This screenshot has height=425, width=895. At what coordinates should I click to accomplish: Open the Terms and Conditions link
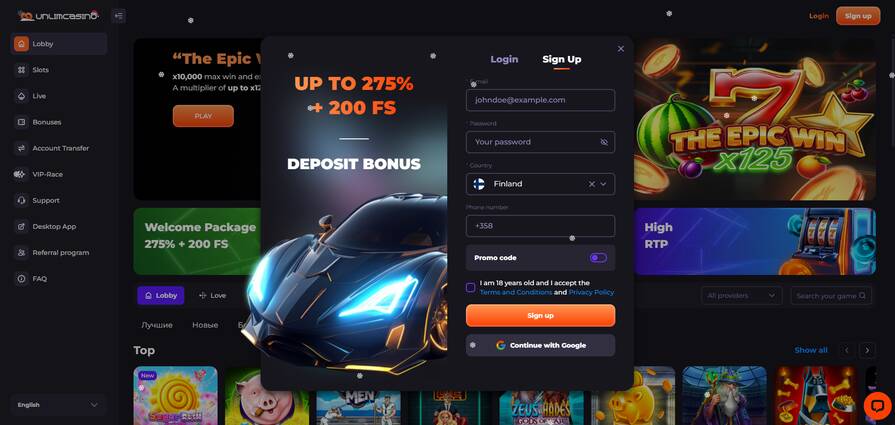click(x=515, y=292)
